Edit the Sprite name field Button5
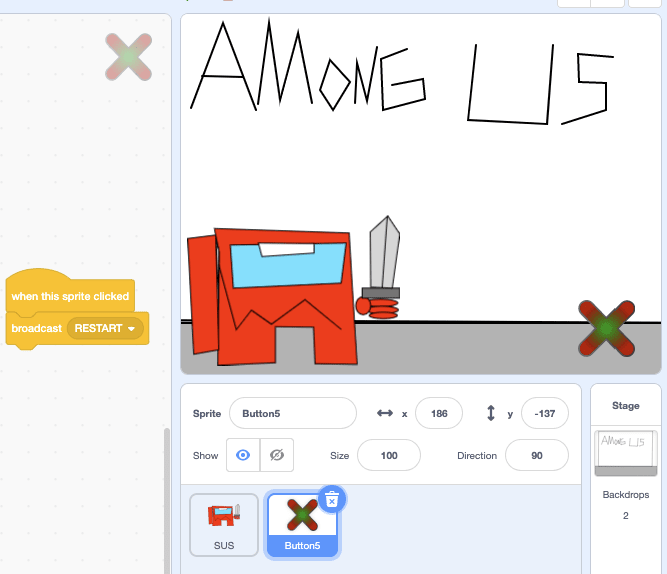Image resolution: width=667 pixels, height=574 pixels. coord(293,413)
